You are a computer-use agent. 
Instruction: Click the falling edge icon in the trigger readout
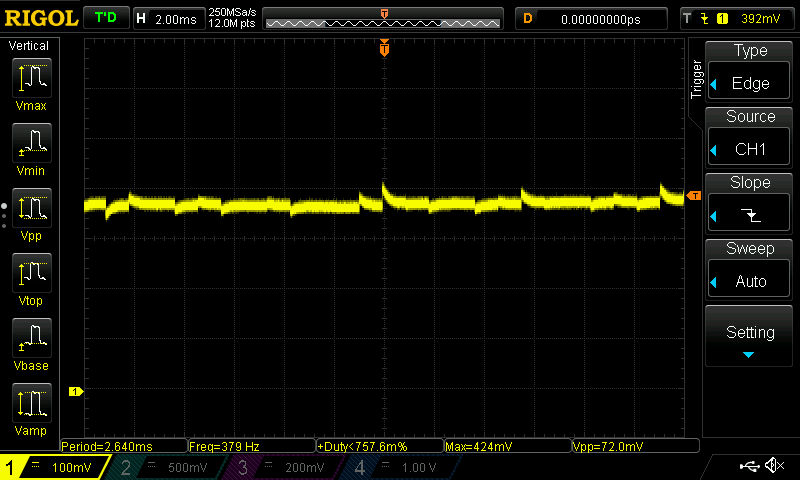click(x=705, y=19)
